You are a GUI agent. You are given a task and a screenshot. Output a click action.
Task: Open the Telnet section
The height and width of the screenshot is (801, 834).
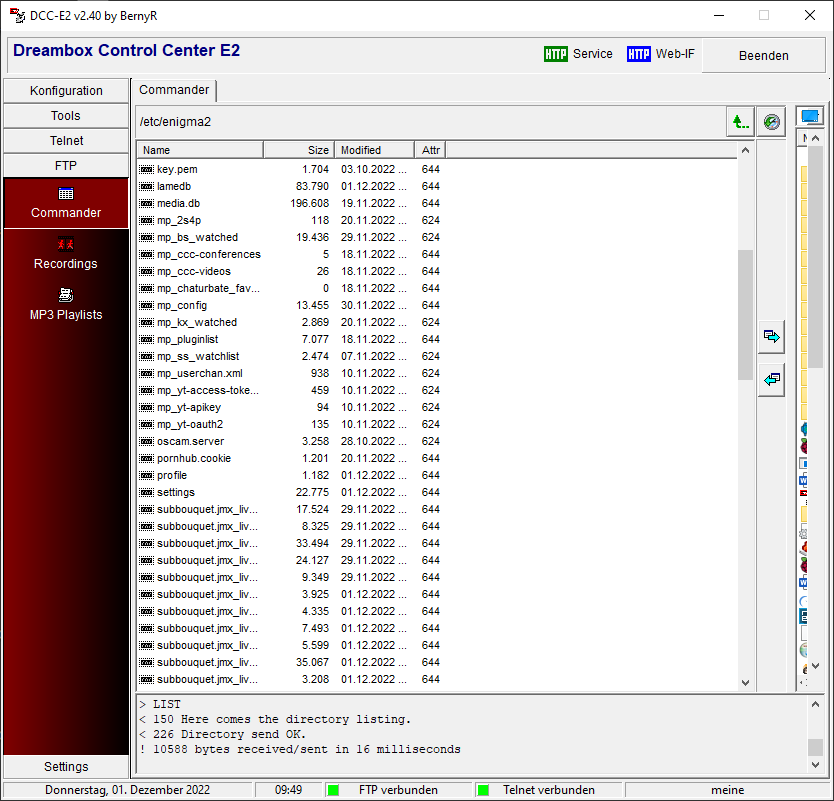[x=66, y=141]
